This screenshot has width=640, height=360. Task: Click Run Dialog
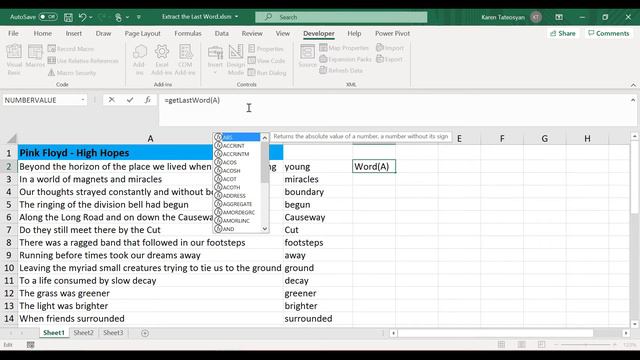267,73
